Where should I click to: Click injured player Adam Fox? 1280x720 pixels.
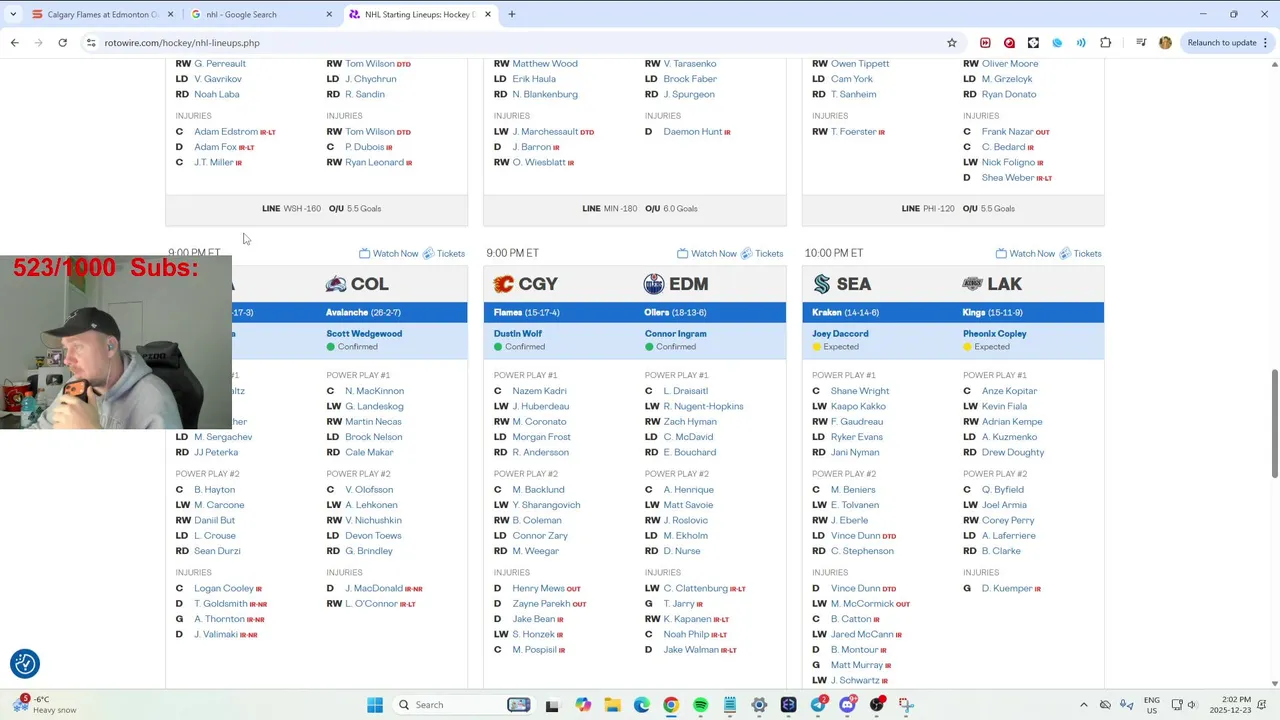click(215, 147)
